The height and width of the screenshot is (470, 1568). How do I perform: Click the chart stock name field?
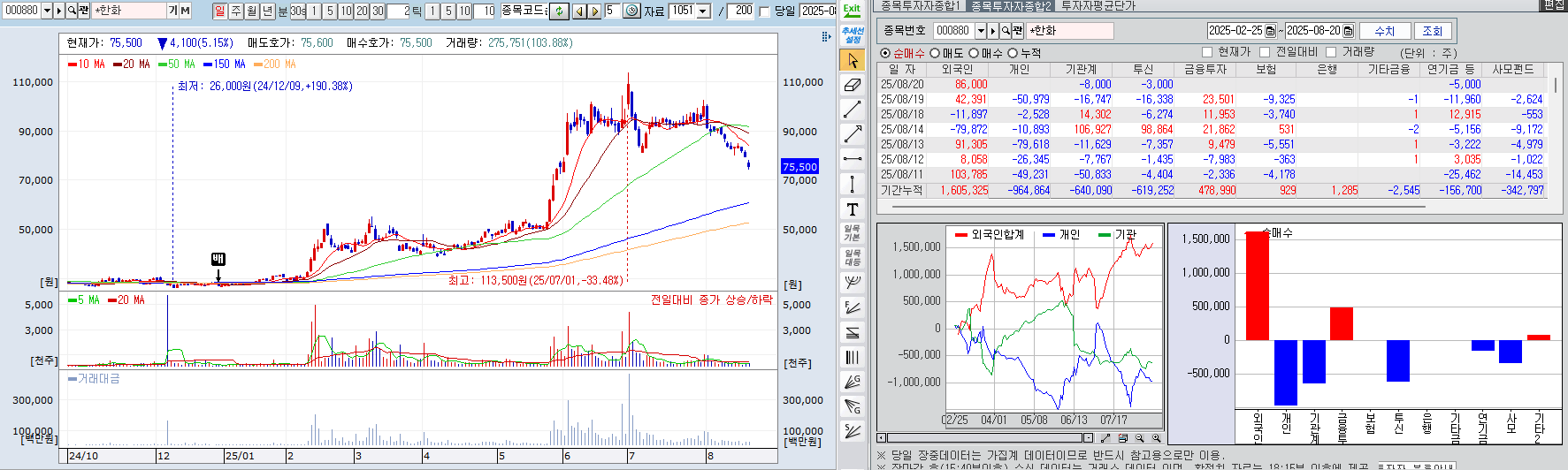129,11
